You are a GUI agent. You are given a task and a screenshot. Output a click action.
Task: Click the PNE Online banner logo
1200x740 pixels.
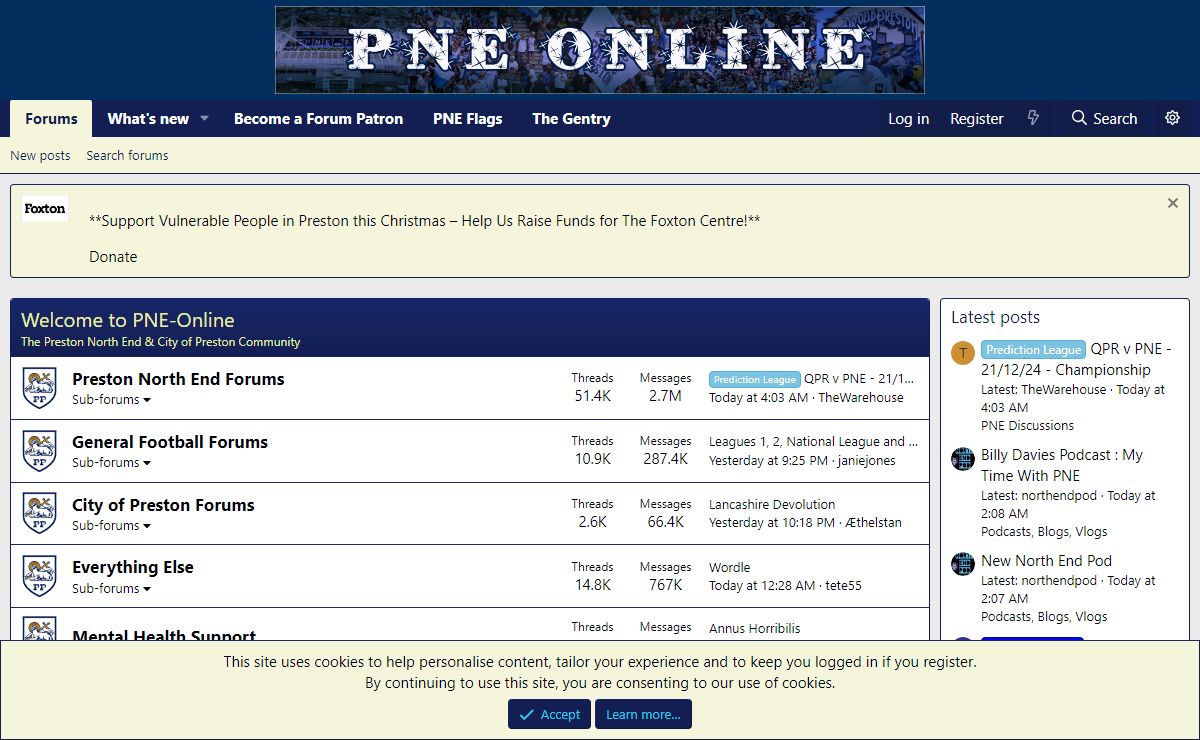point(600,50)
